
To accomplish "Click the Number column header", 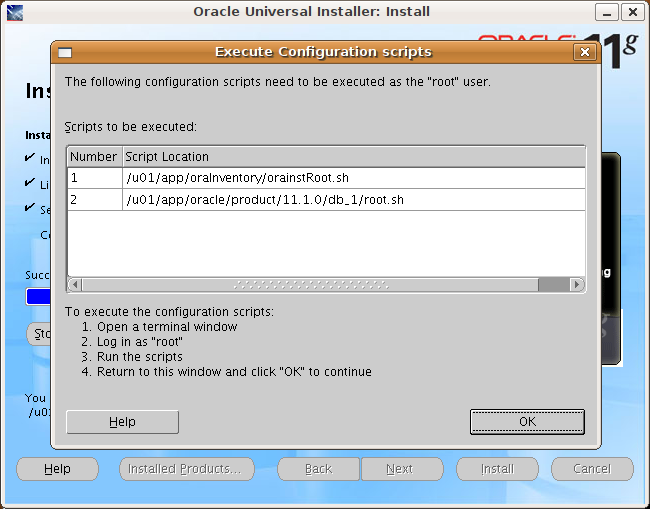I will (95, 157).
